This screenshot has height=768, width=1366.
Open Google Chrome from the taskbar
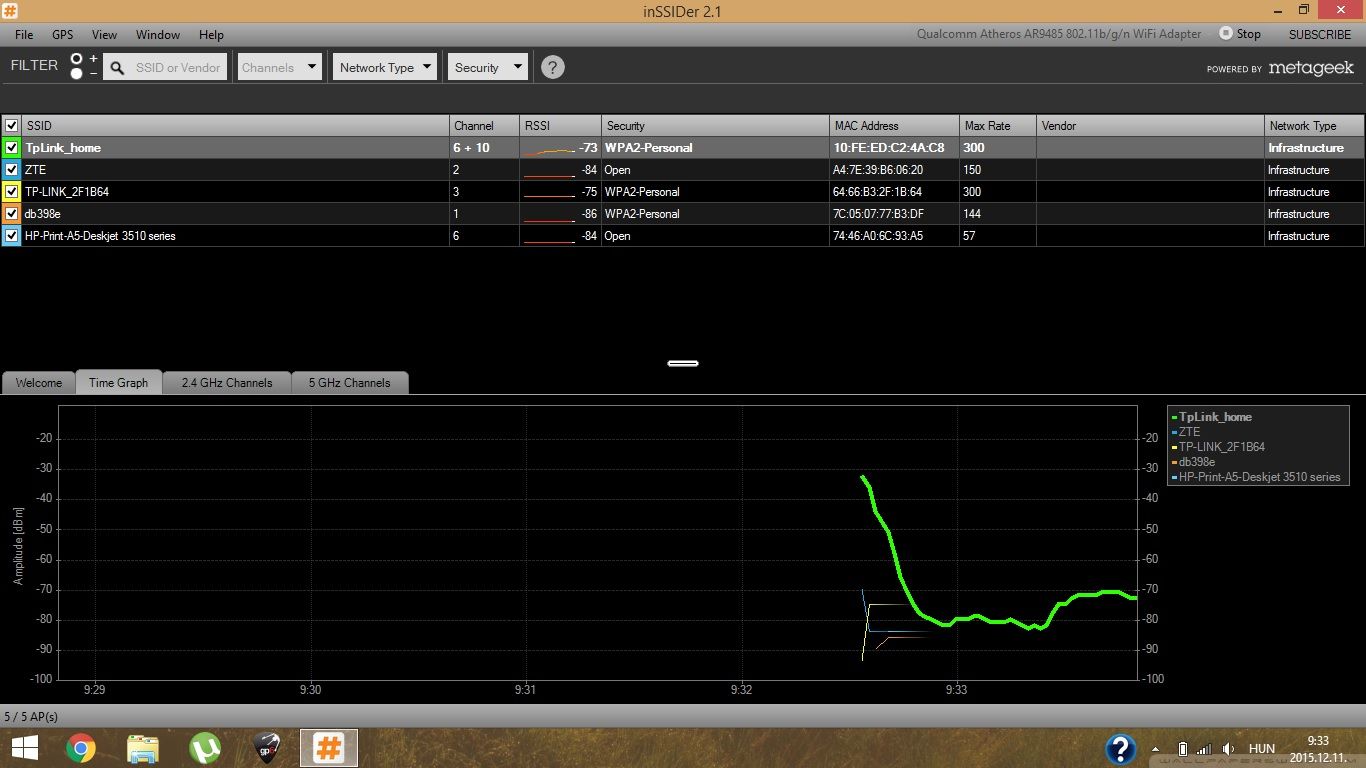click(x=81, y=748)
